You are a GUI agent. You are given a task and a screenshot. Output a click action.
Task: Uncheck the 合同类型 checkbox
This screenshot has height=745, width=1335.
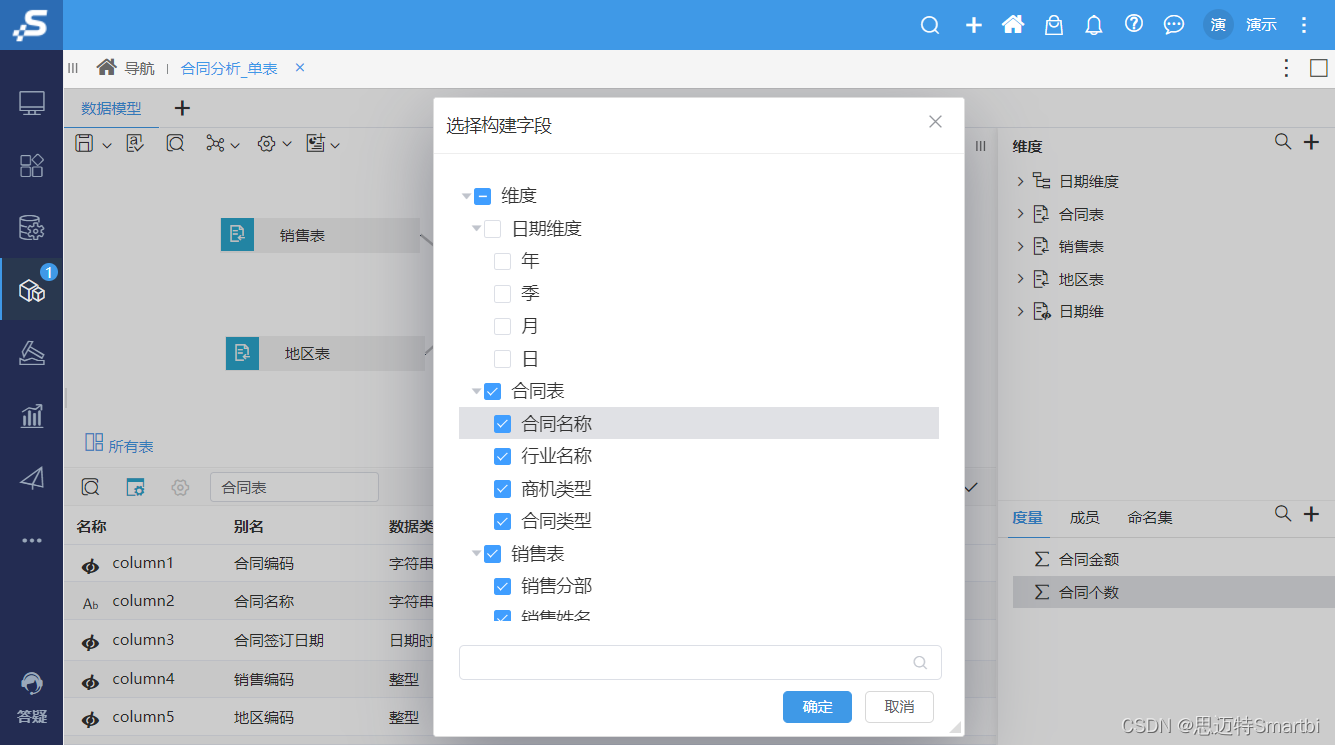click(x=502, y=522)
